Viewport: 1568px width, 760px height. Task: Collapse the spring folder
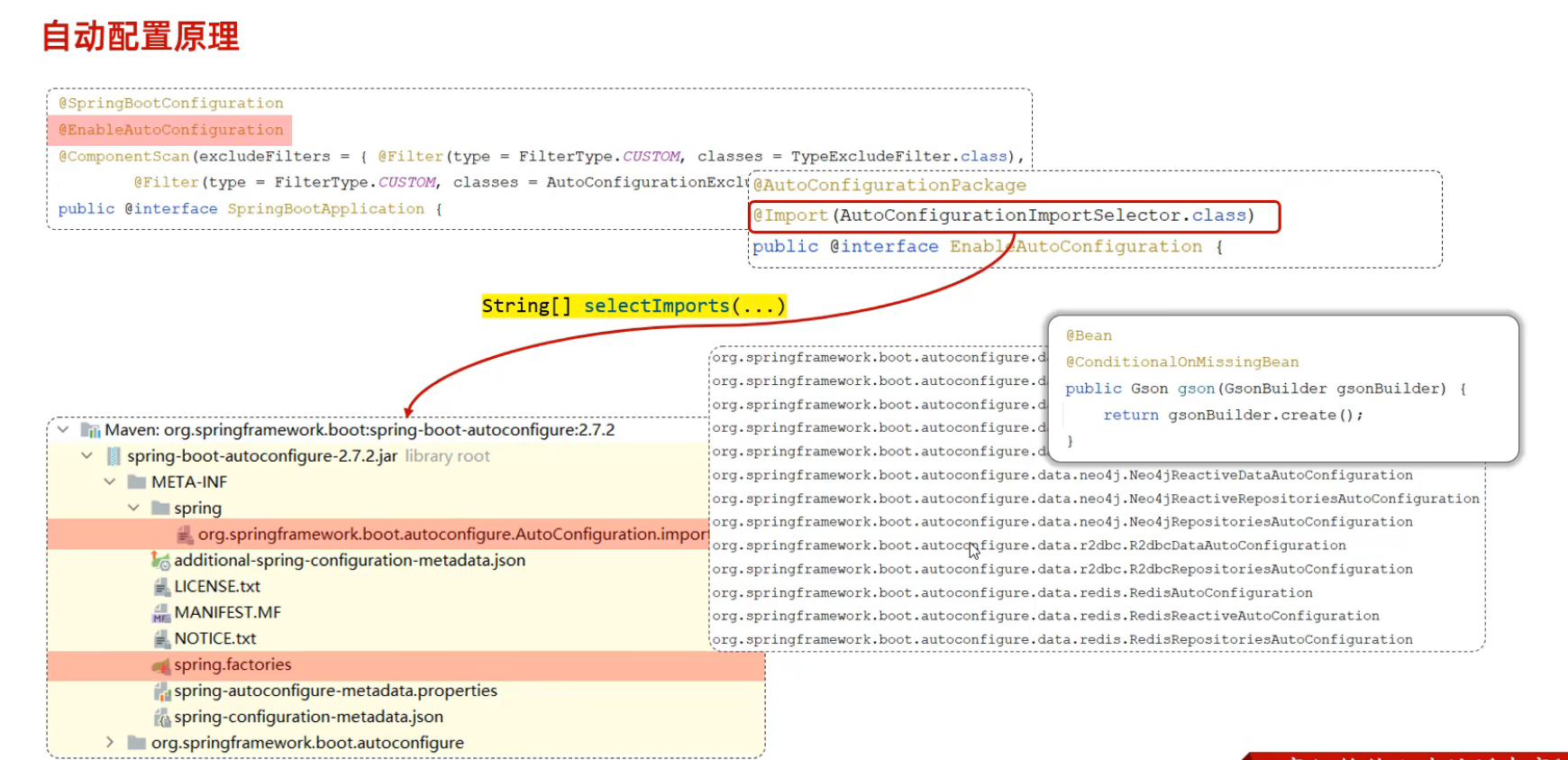pos(133,508)
